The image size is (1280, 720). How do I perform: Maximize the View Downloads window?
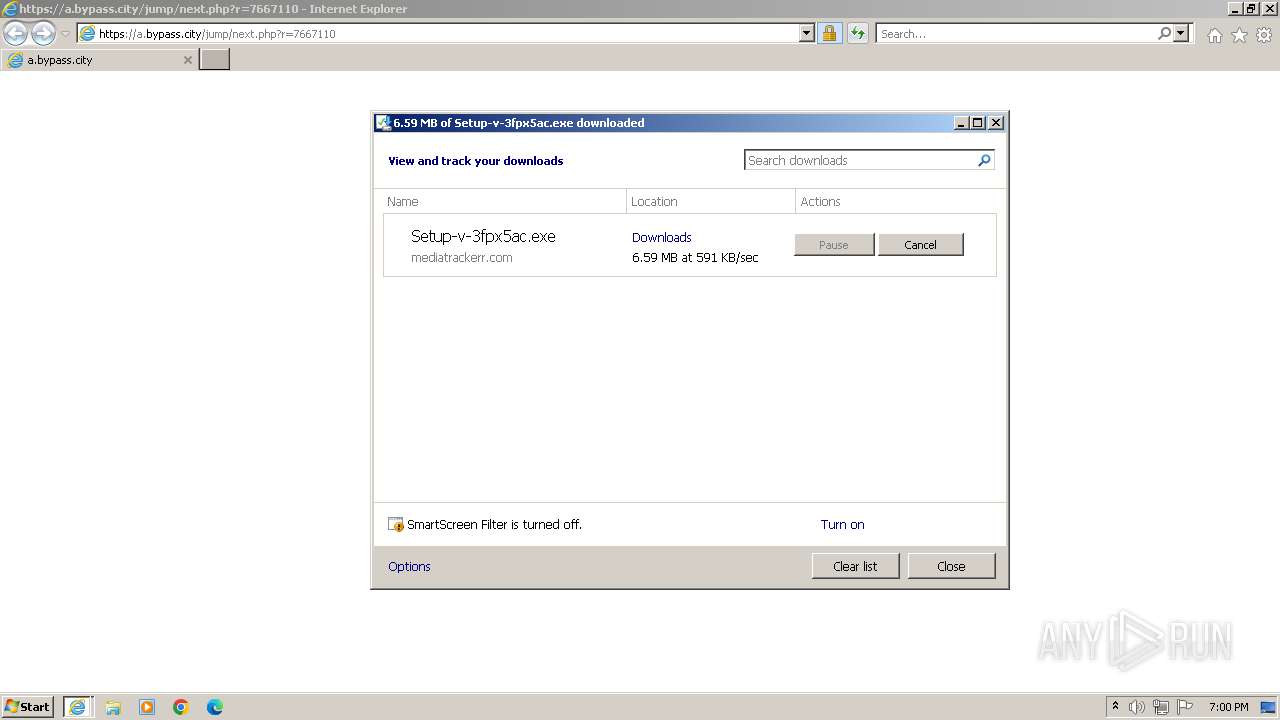click(978, 123)
